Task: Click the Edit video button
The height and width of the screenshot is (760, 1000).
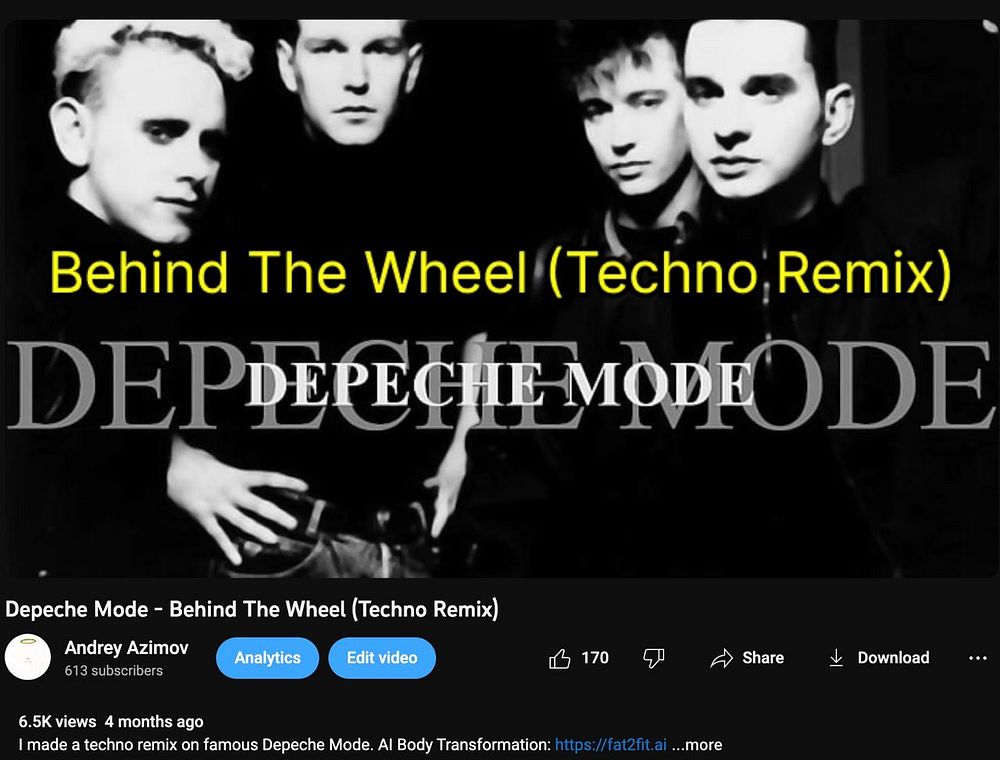Action: coord(382,657)
